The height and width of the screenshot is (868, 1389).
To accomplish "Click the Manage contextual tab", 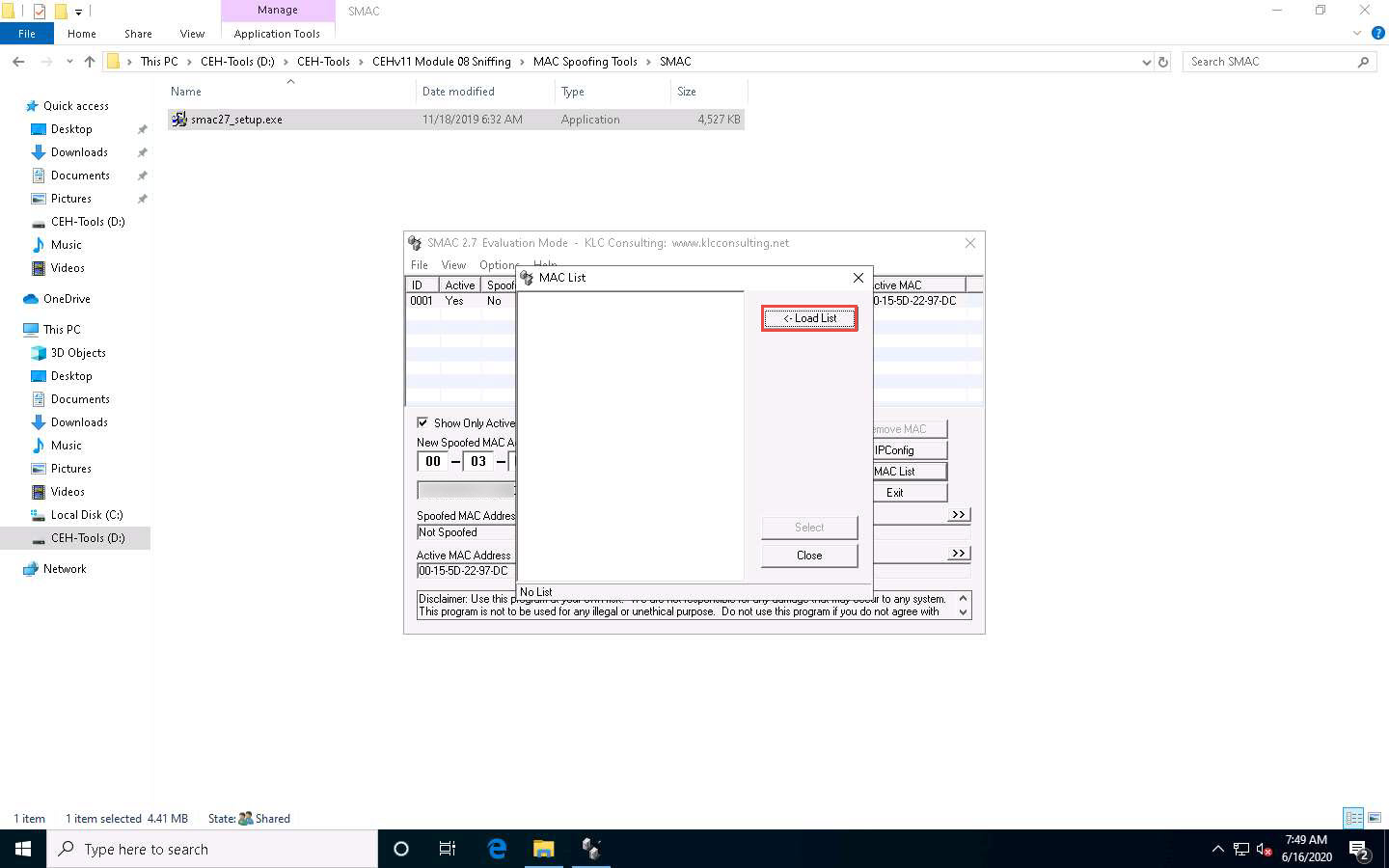I will [x=278, y=11].
